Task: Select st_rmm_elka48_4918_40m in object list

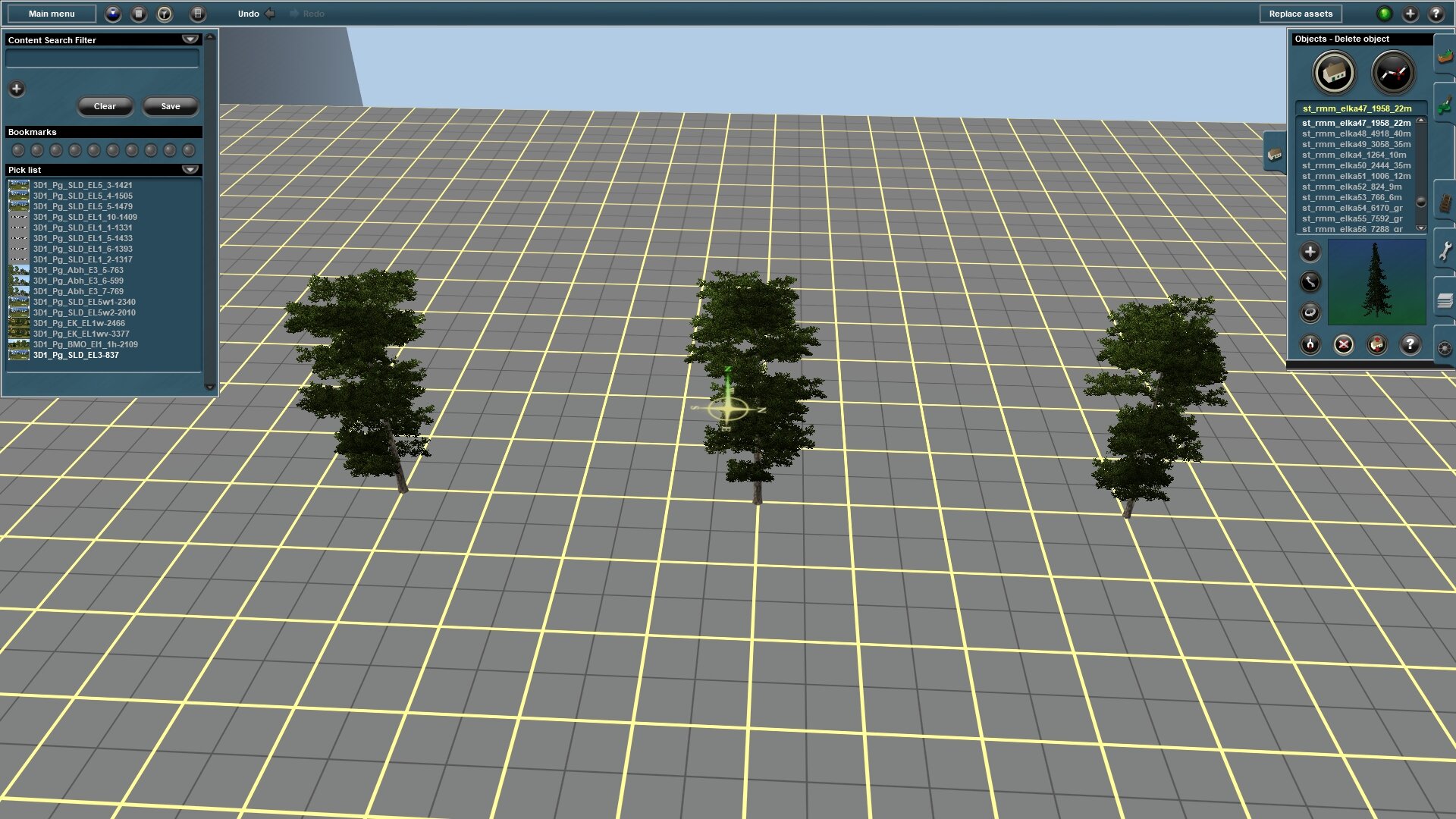Action: (x=1357, y=133)
